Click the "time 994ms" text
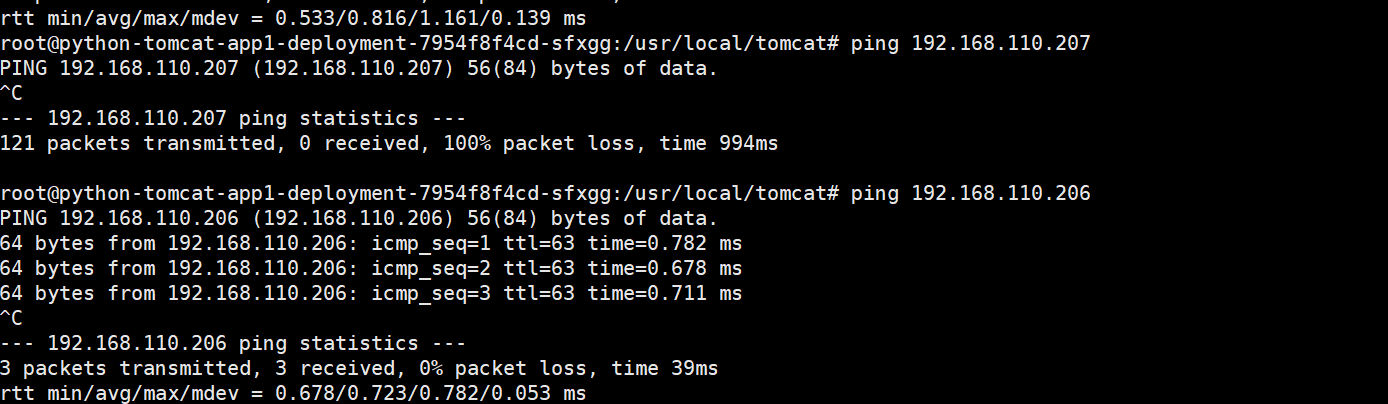 (718, 143)
